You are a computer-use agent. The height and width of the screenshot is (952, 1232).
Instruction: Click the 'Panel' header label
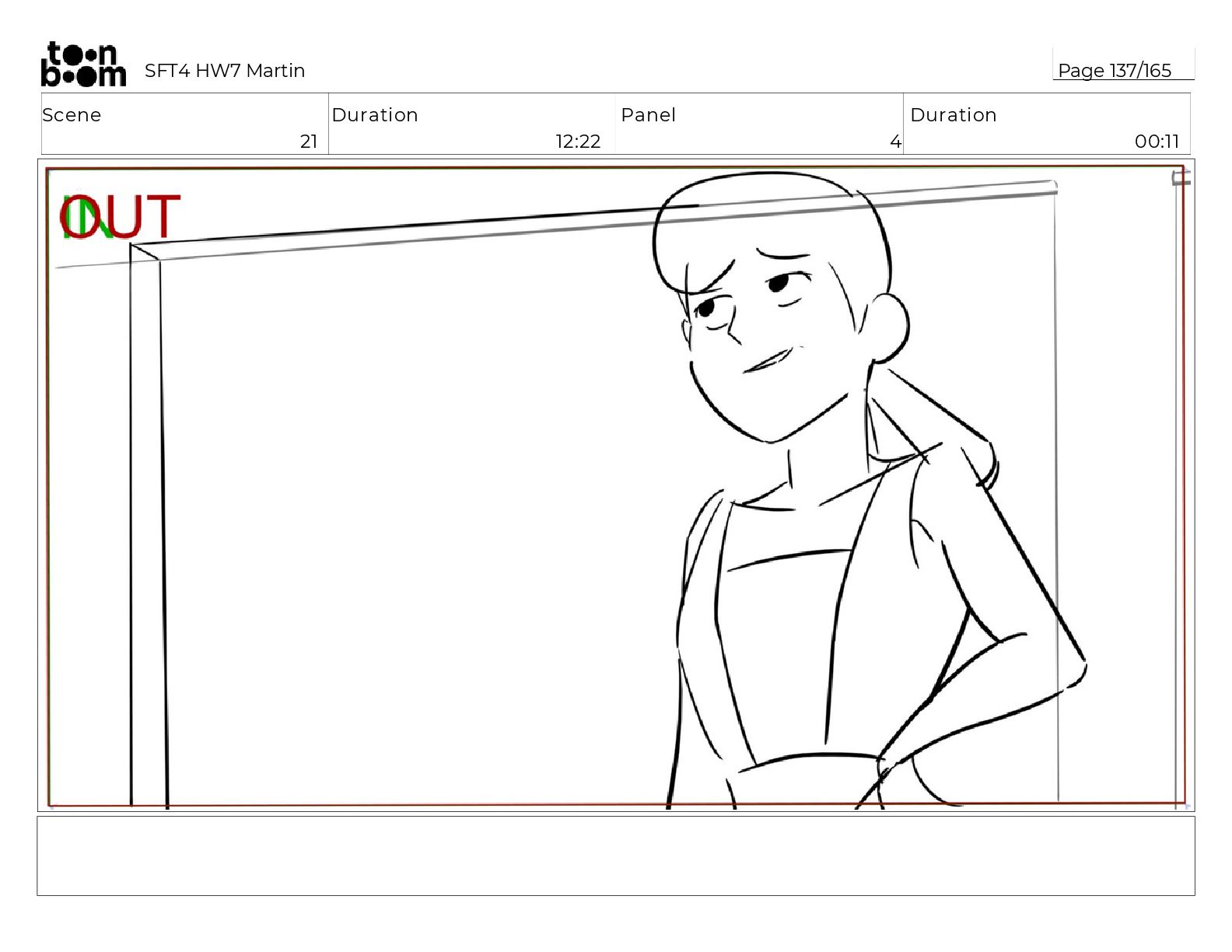coord(648,115)
